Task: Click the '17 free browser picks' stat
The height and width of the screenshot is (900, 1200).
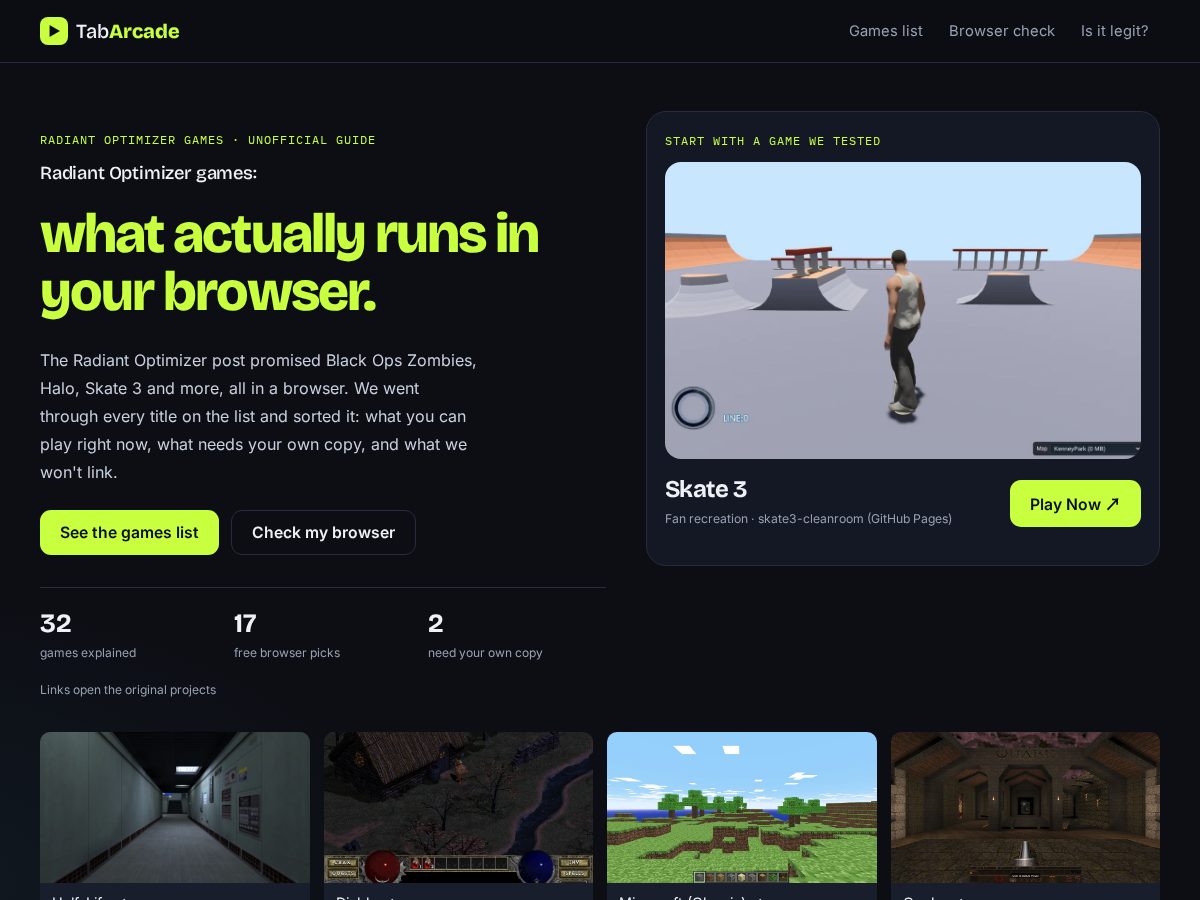Action: coord(287,636)
